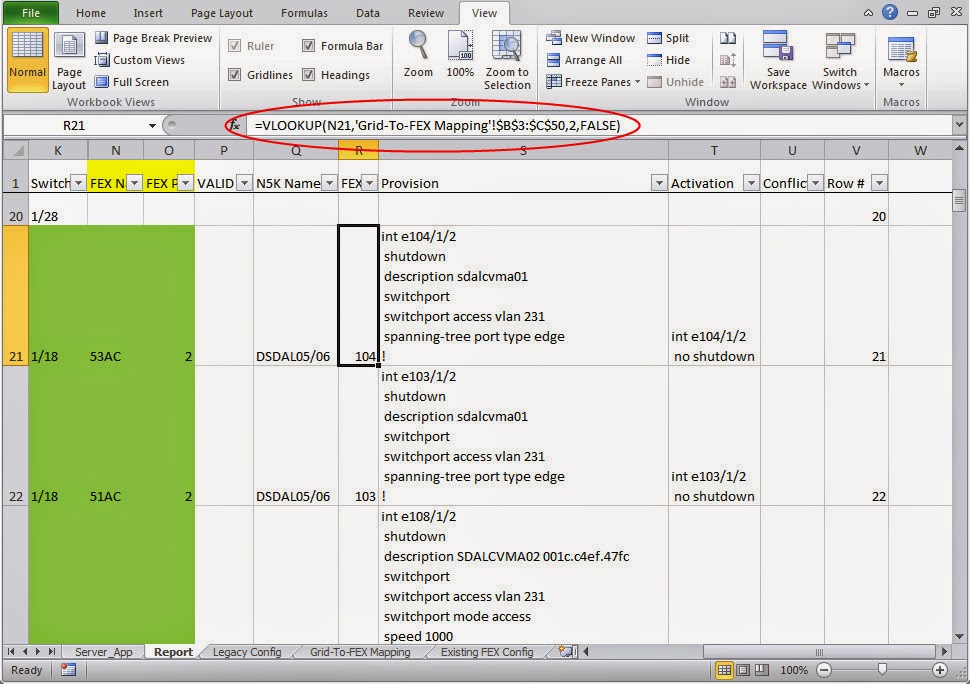Click the 100% zoom icon
This screenshot has width=970, height=684.
click(459, 52)
